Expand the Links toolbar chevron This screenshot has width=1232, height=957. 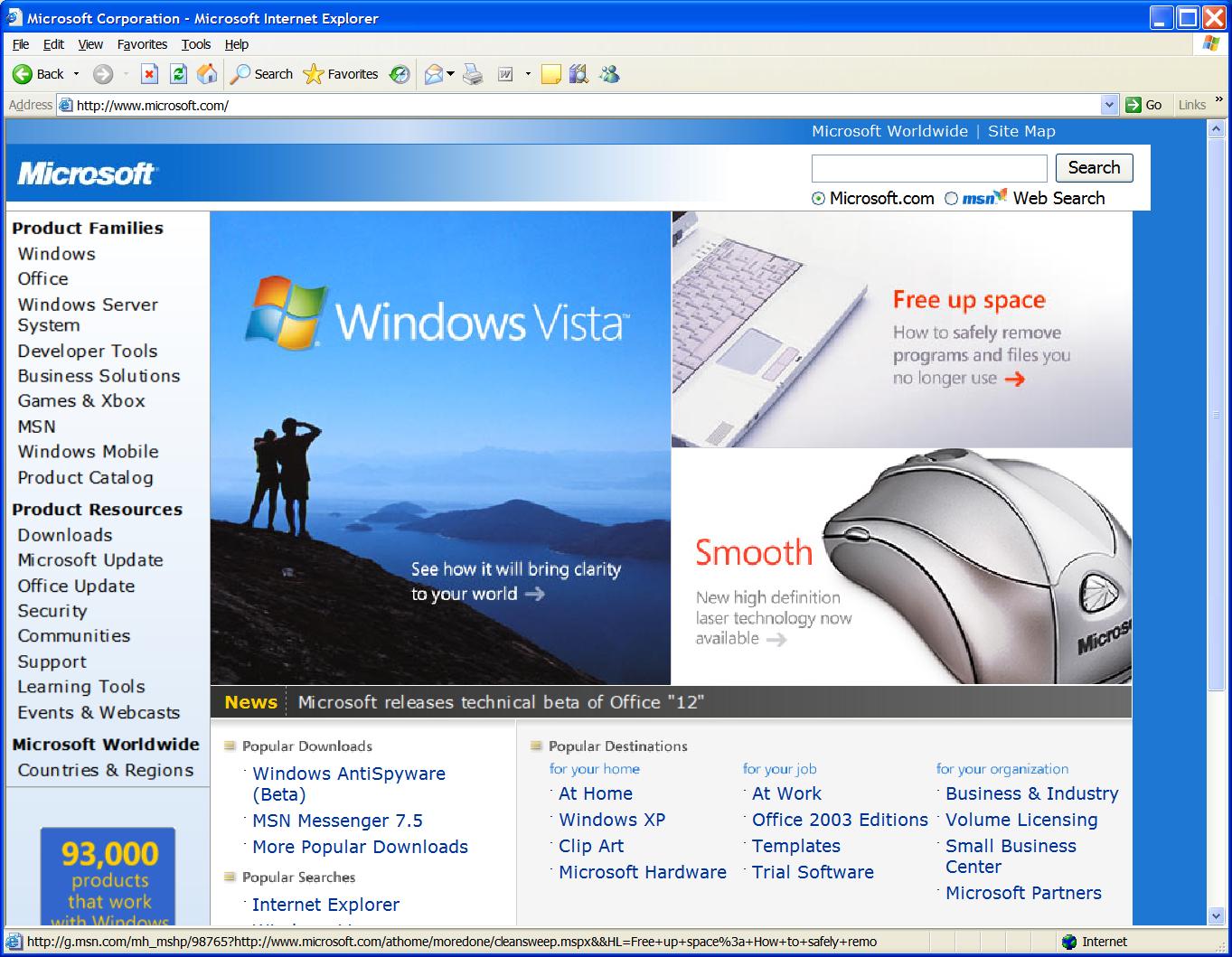click(1219, 100)
